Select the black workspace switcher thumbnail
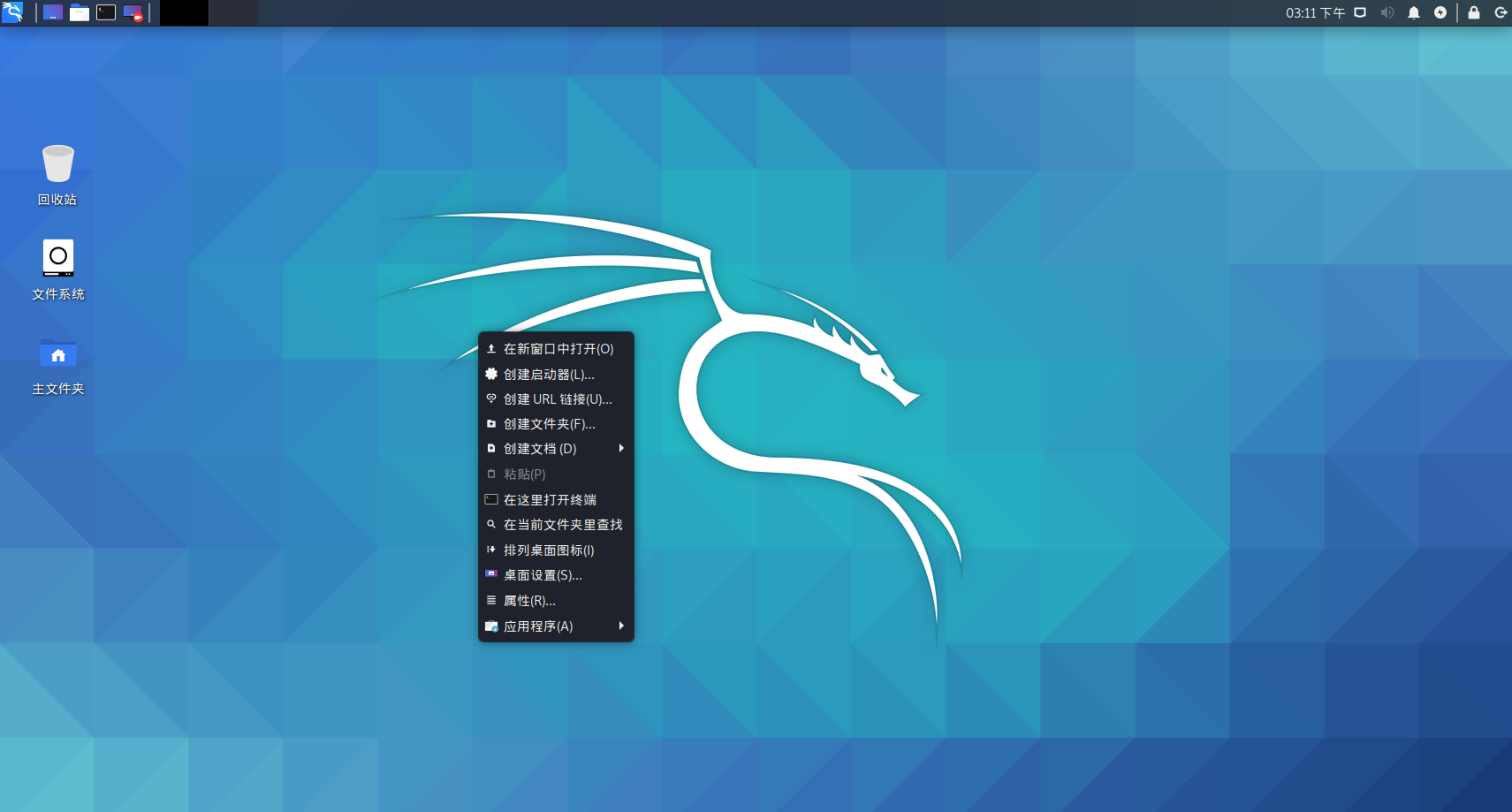This screenshot has width=1512, height=812. (184, 12)
